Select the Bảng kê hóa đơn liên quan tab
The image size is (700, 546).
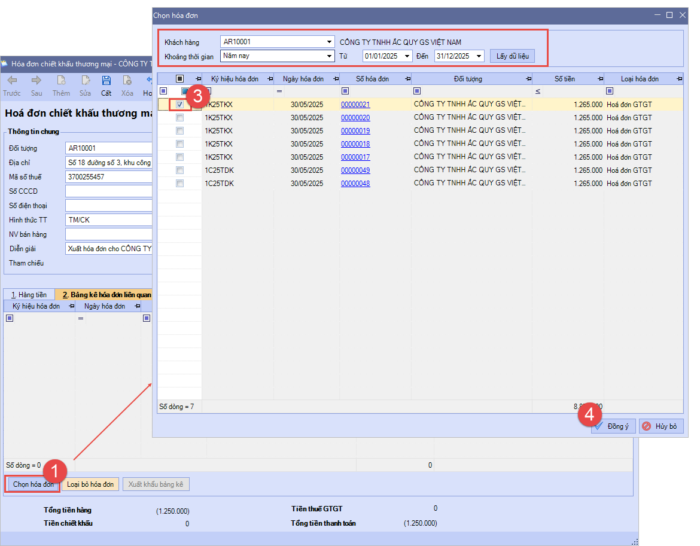pyautogui.click(x=103, y=295)
